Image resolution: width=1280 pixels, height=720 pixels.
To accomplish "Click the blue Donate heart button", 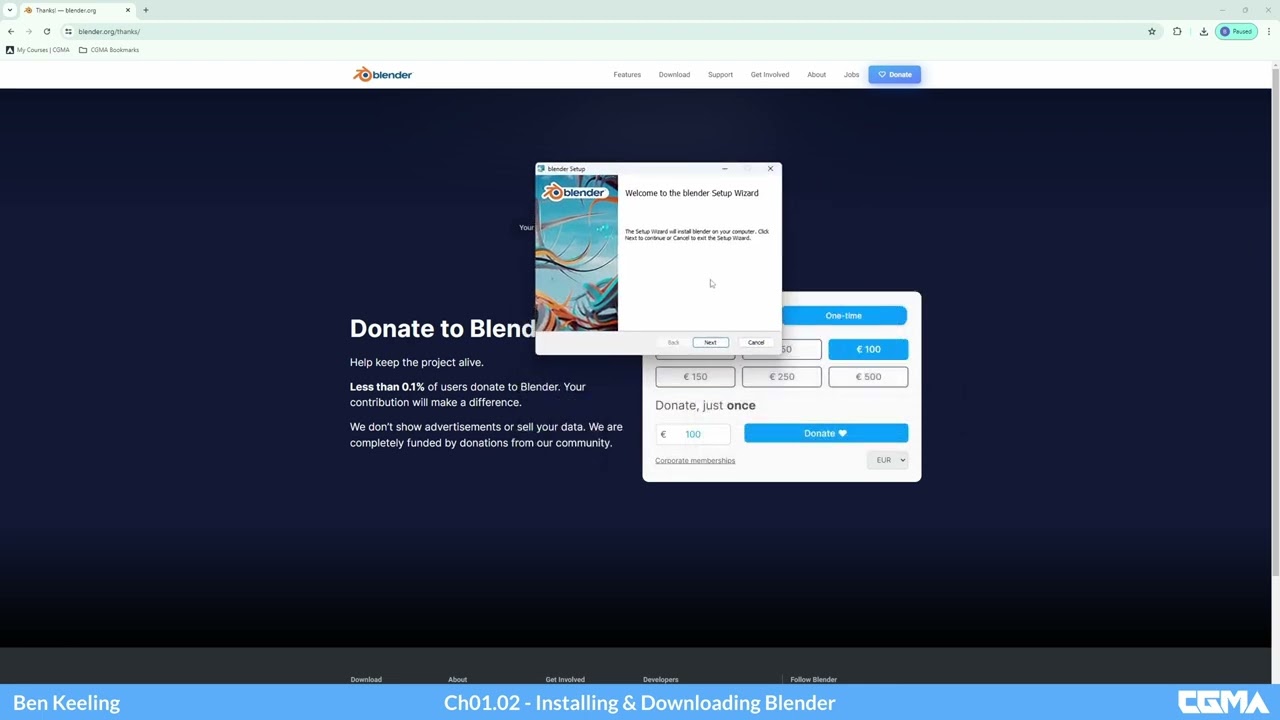I will 826,433.
